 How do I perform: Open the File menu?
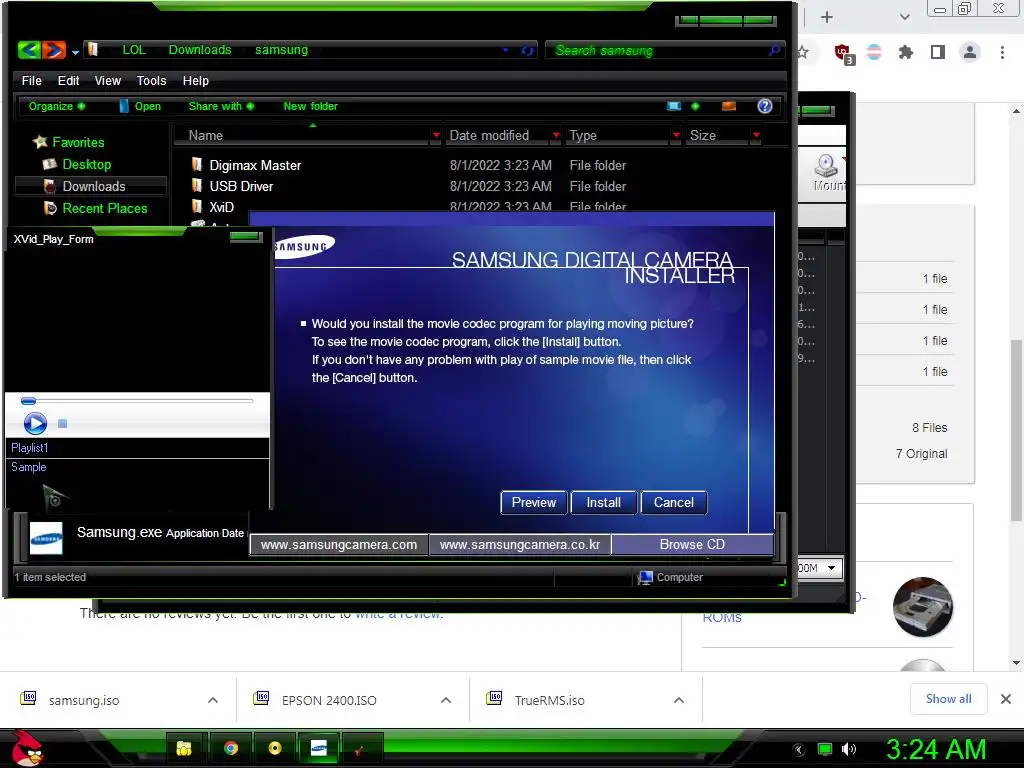coord(31,80)
